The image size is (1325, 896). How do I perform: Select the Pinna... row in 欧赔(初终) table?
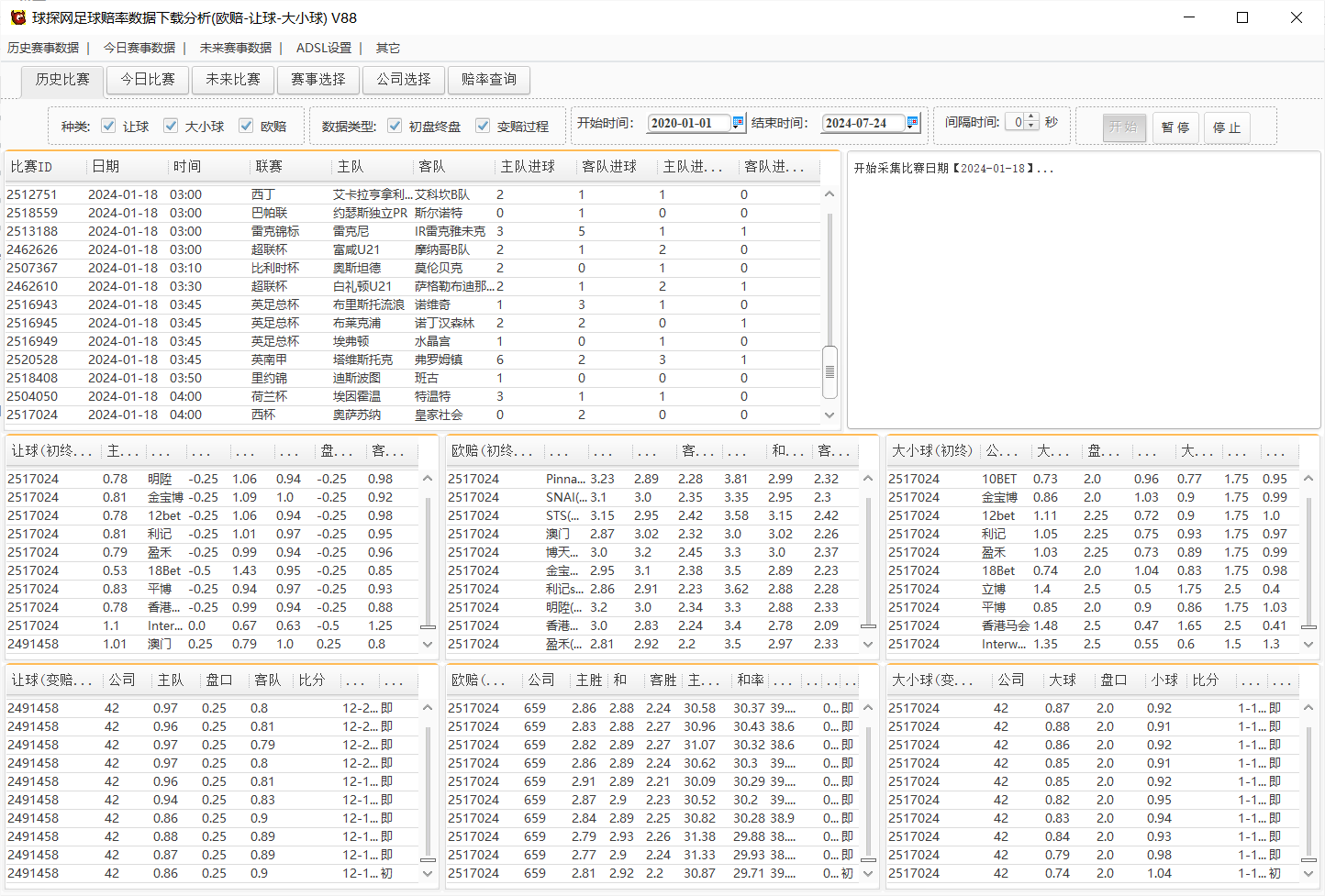point(652,479)
